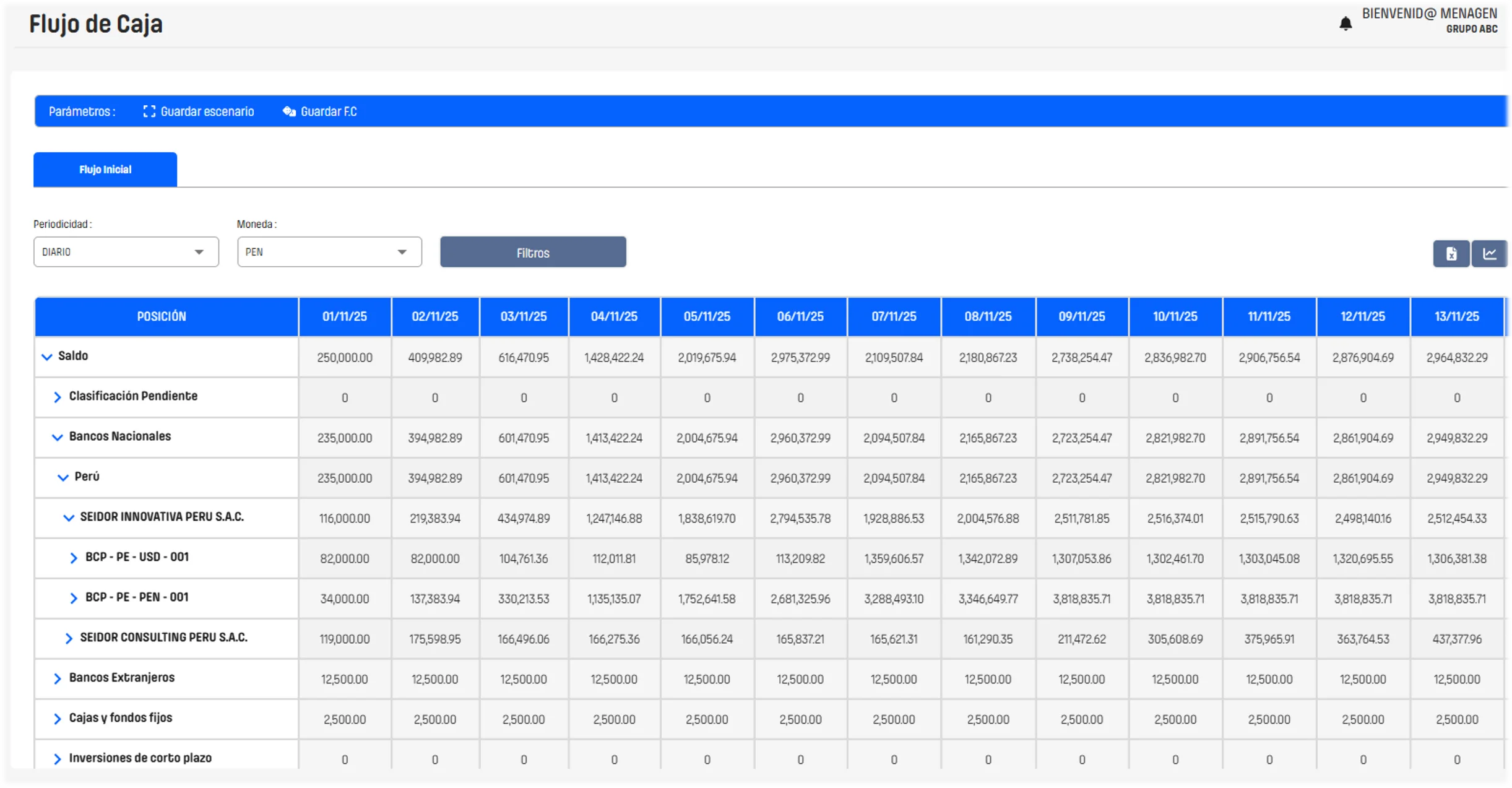Viewport: 1512px width, 788px height.
Task: Click the Guardar F.C icon
Action: tap(289, 111)
